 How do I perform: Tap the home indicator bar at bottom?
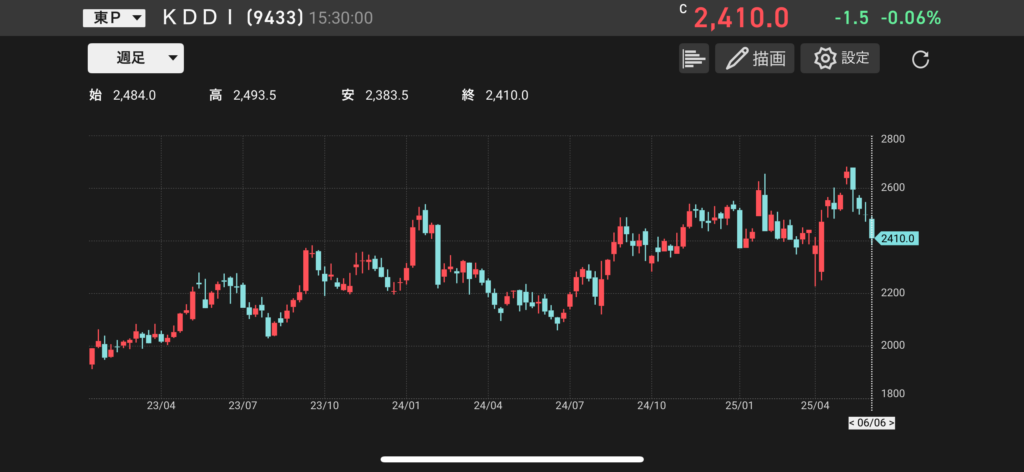click(x=512, y=460)
